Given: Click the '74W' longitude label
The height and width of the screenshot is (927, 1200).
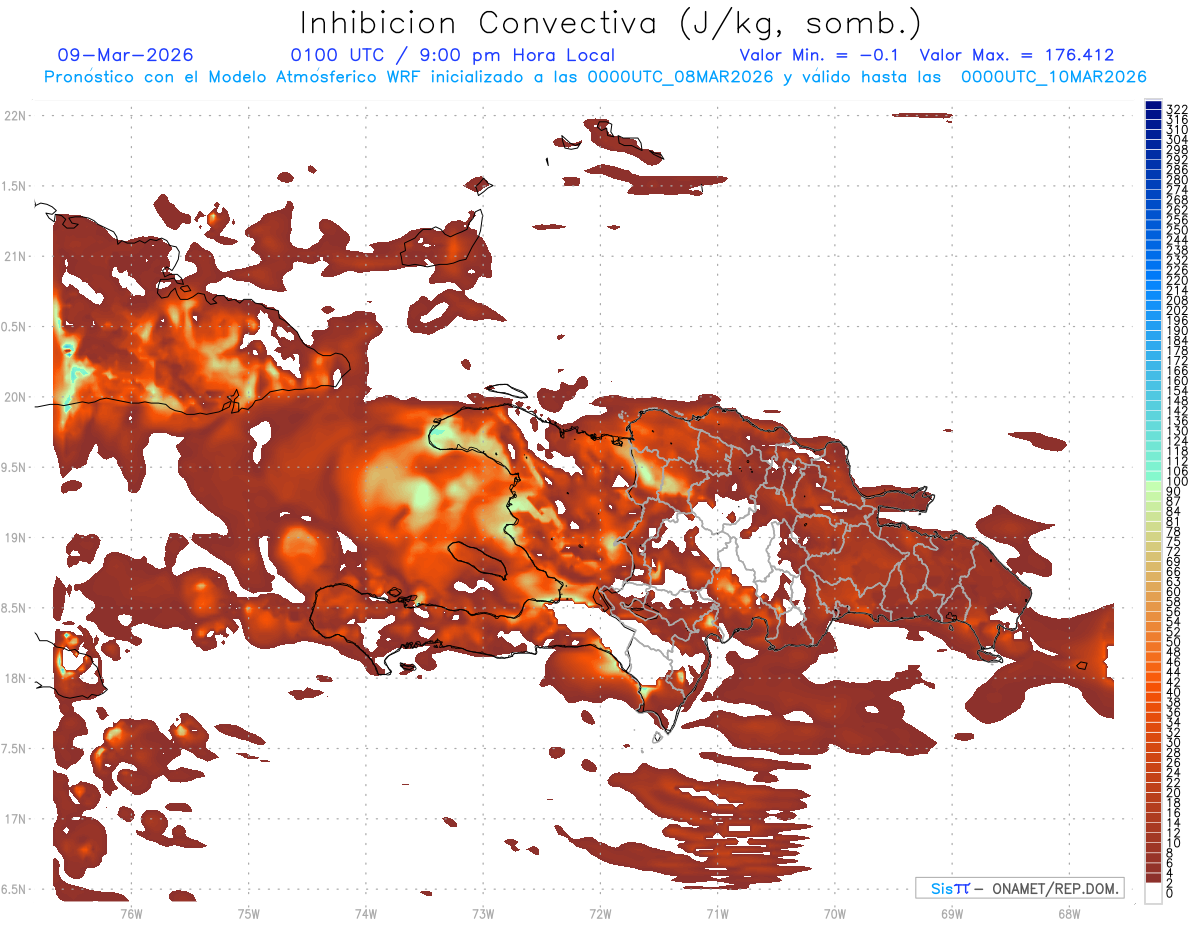Looking at the screenshot, I should point(366,913).
